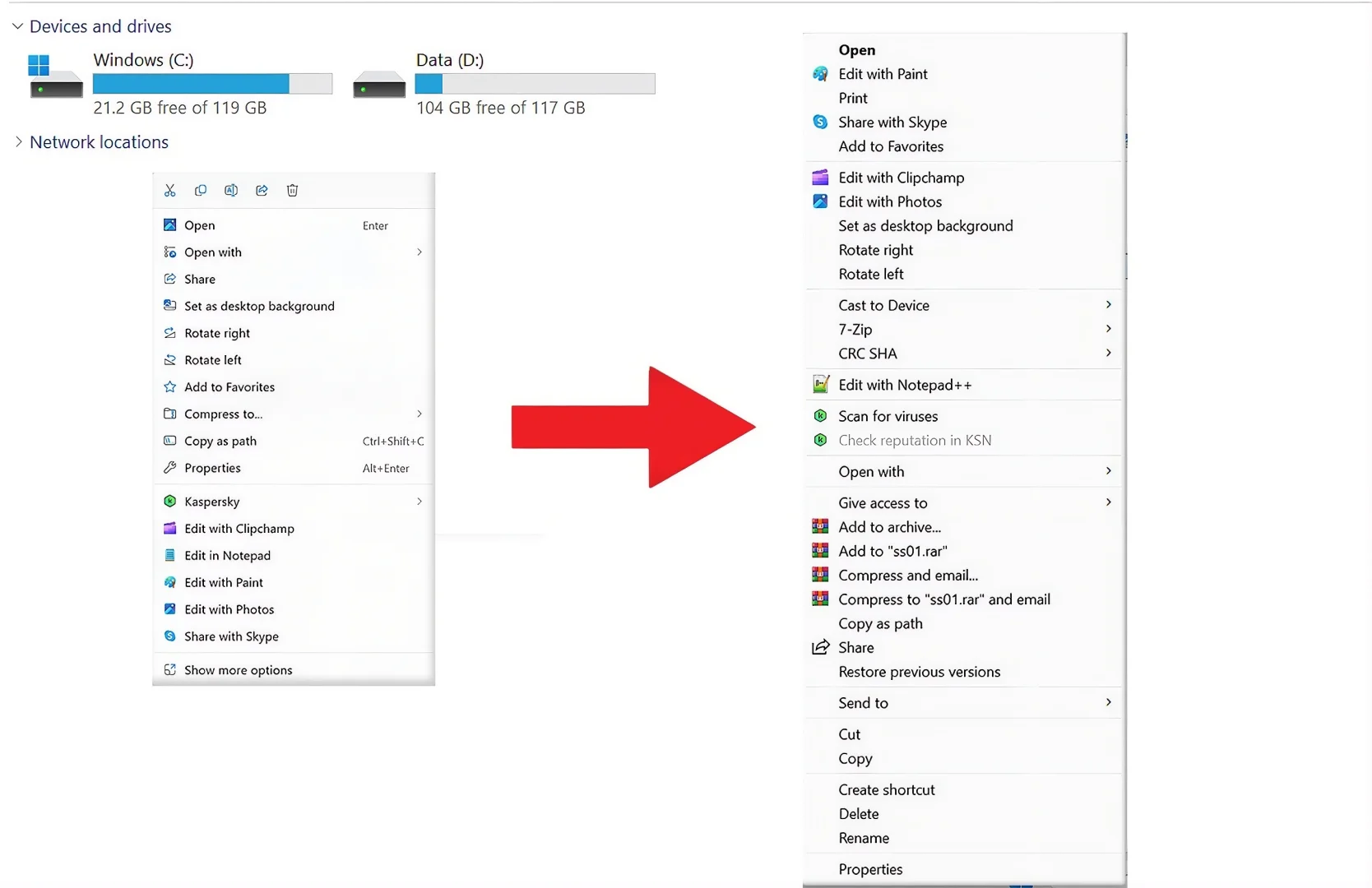The width and height of the screenshot is (1372, 888).
Task: Expand the Kaspersky submenu arrow
Action: [419, 501]
